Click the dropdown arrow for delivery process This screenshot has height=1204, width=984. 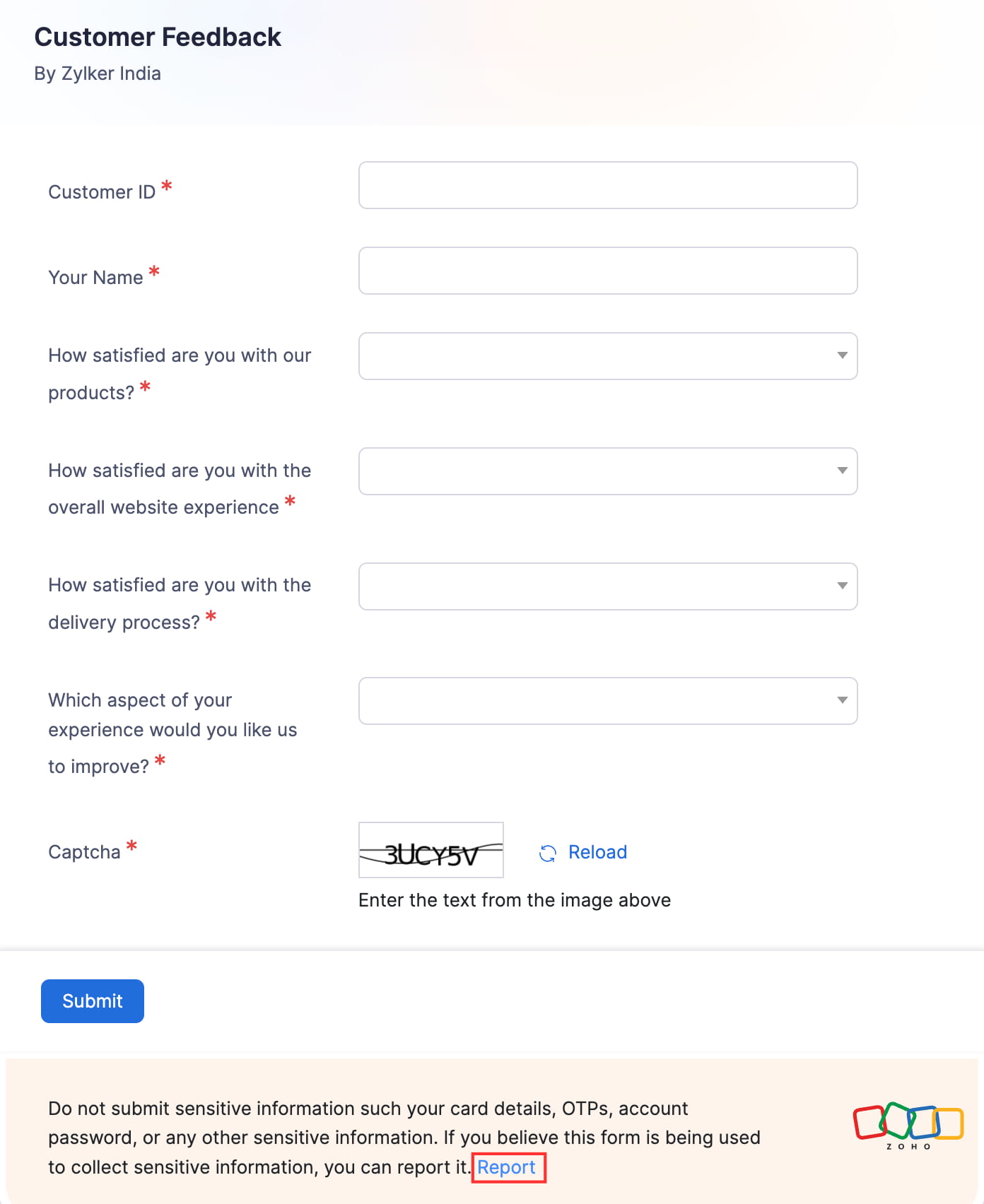click(841, 586)
